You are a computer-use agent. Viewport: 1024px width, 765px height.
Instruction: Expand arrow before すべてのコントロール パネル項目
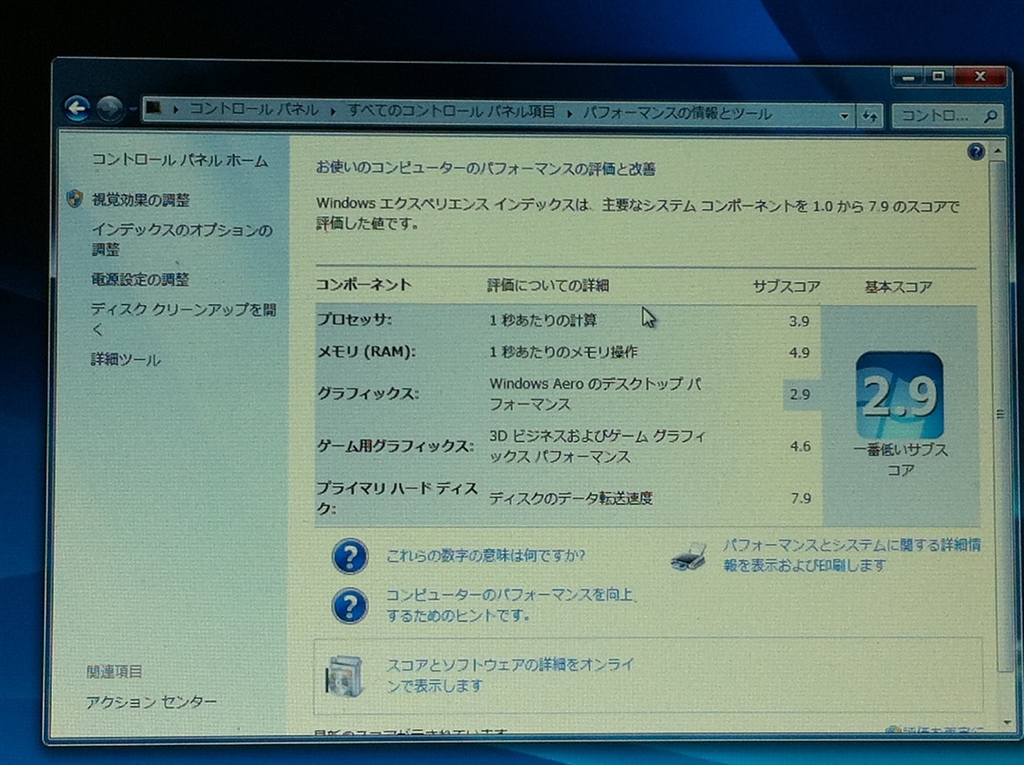point(333,112)
